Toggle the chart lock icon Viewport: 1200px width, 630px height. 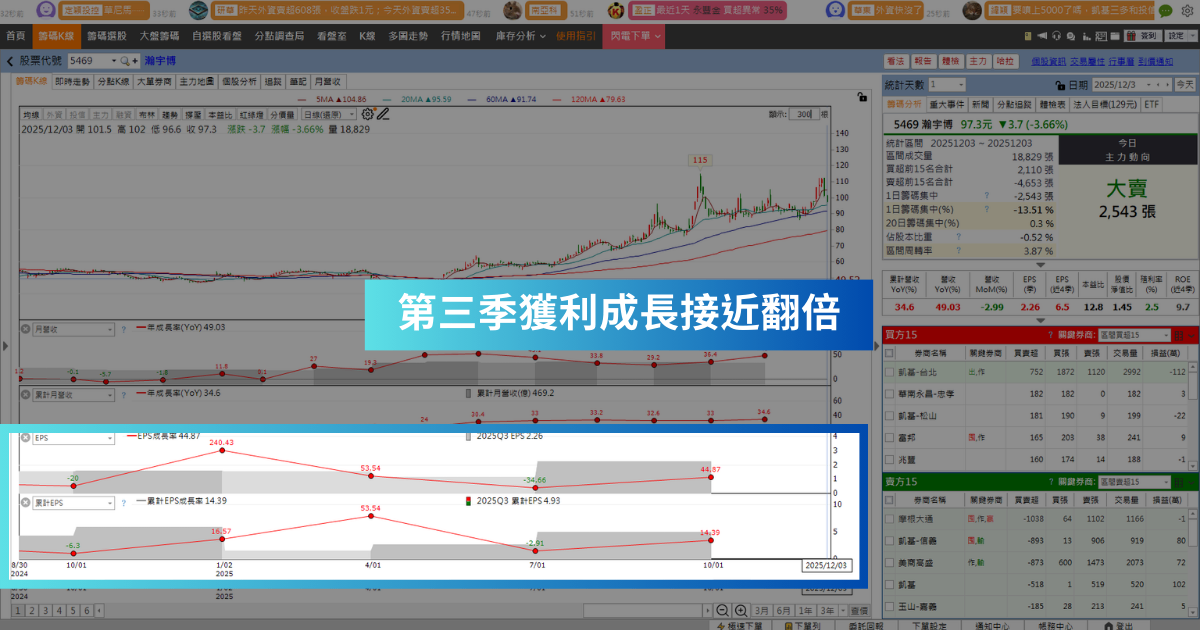coord(862,98)
